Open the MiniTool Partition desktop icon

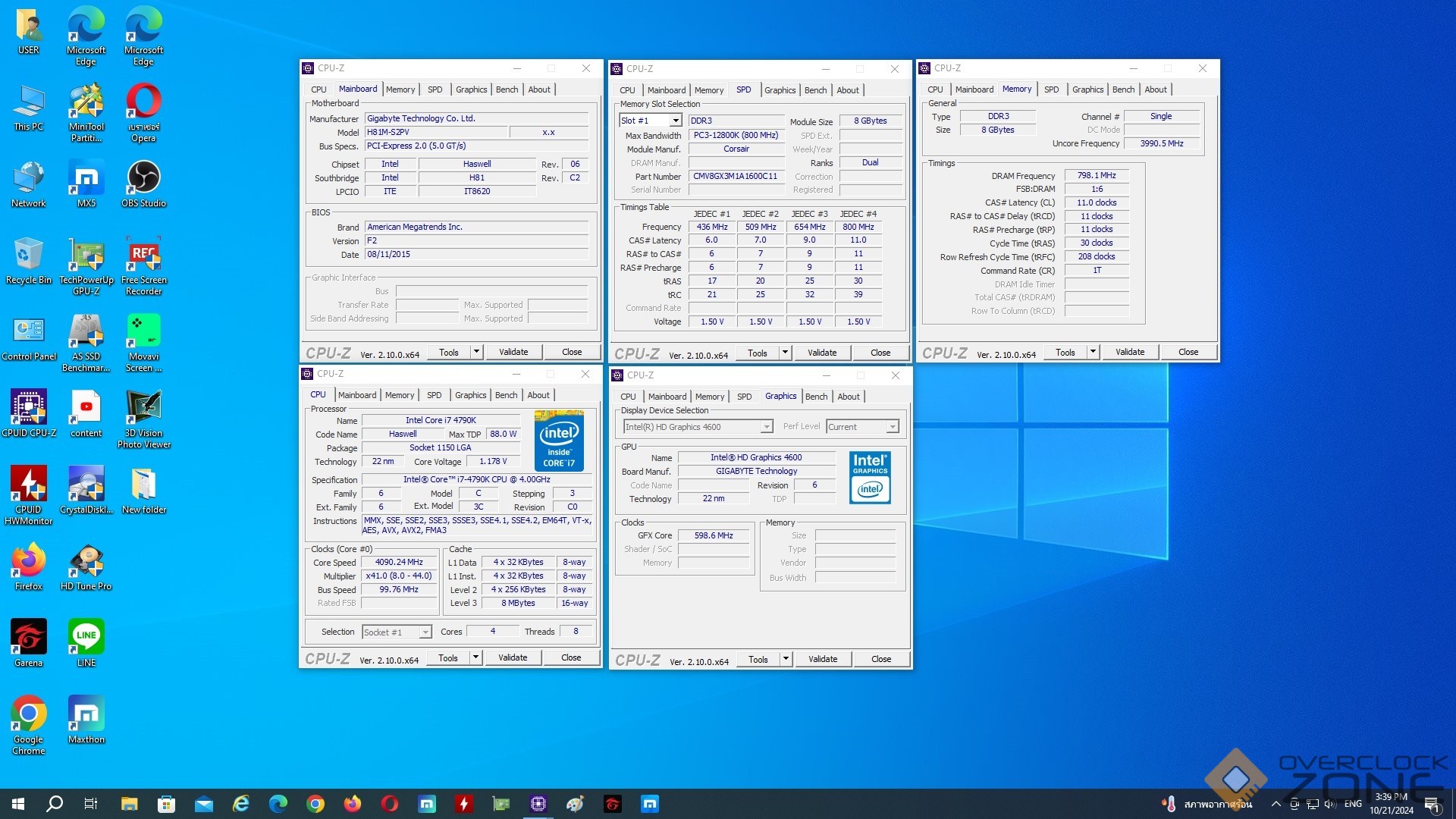(86, 112)
